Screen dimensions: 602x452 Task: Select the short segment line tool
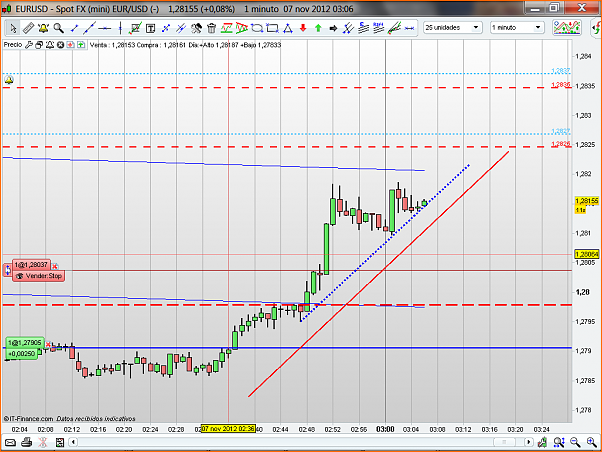[74, 28]
